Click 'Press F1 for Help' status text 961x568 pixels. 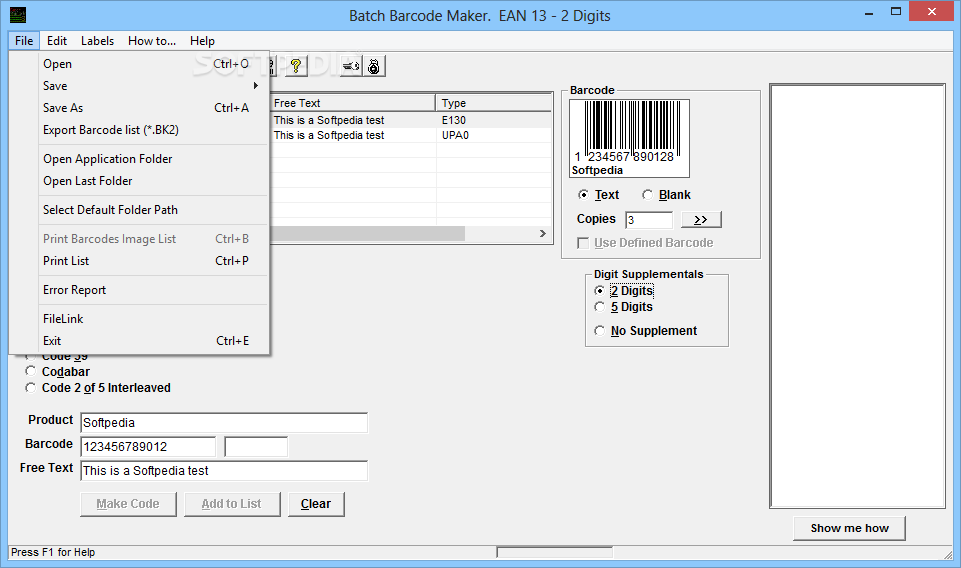(53, 552)
